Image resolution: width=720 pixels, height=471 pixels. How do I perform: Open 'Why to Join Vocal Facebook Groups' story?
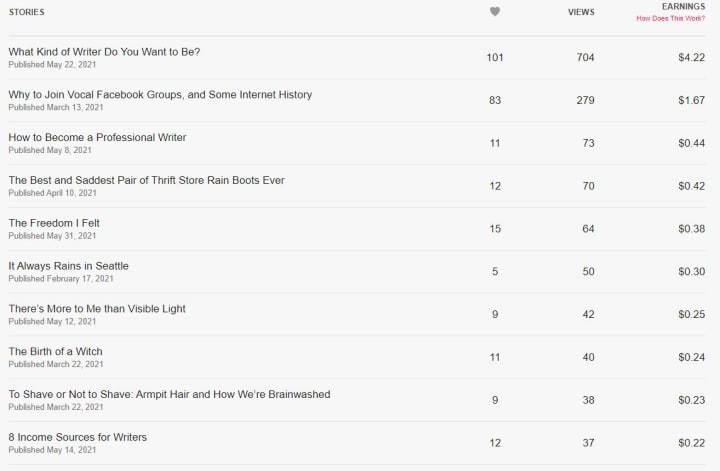(x=160, y=95)
